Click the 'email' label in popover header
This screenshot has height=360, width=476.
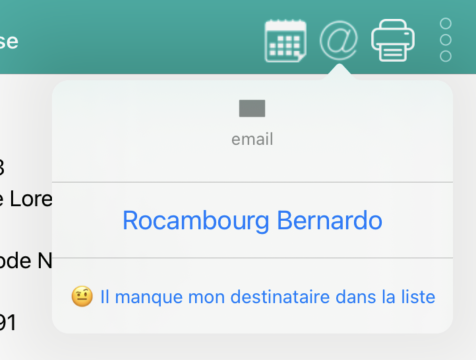point(252,139)
